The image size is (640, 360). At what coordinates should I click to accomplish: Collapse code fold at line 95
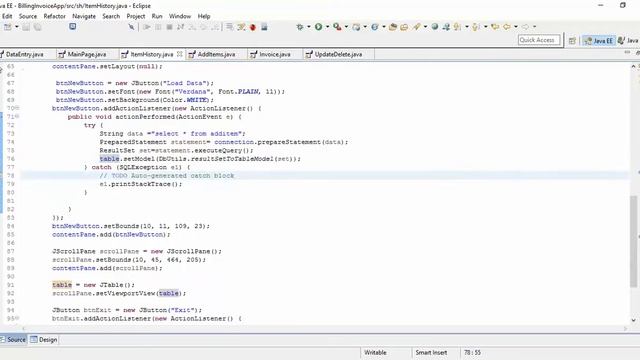point(18,318)
